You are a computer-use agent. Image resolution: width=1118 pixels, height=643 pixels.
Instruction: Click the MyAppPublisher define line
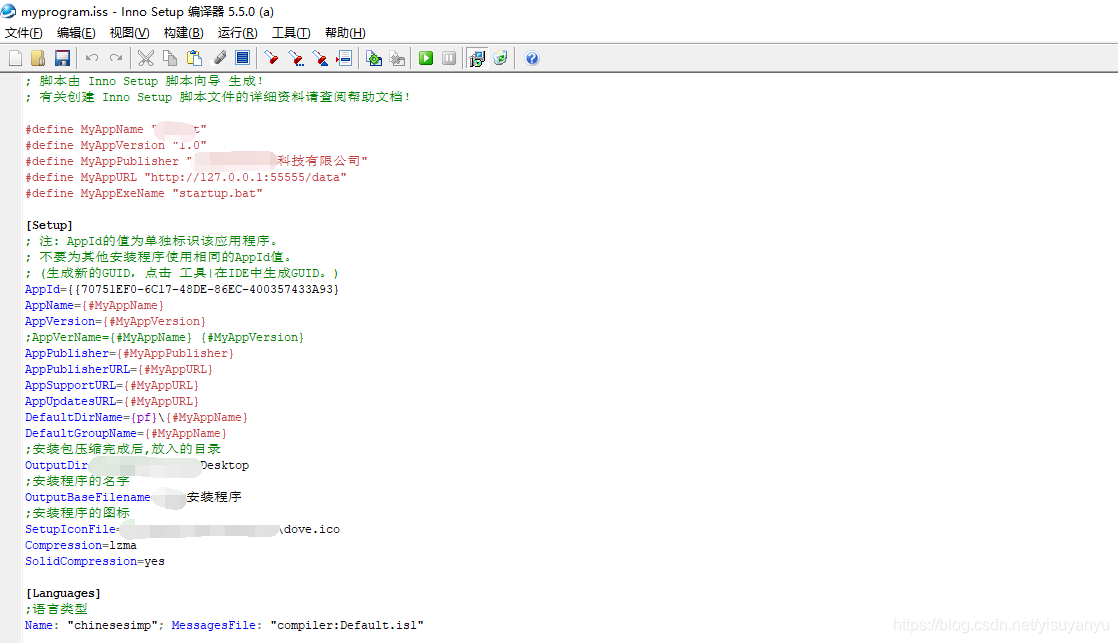click(196, 161)
